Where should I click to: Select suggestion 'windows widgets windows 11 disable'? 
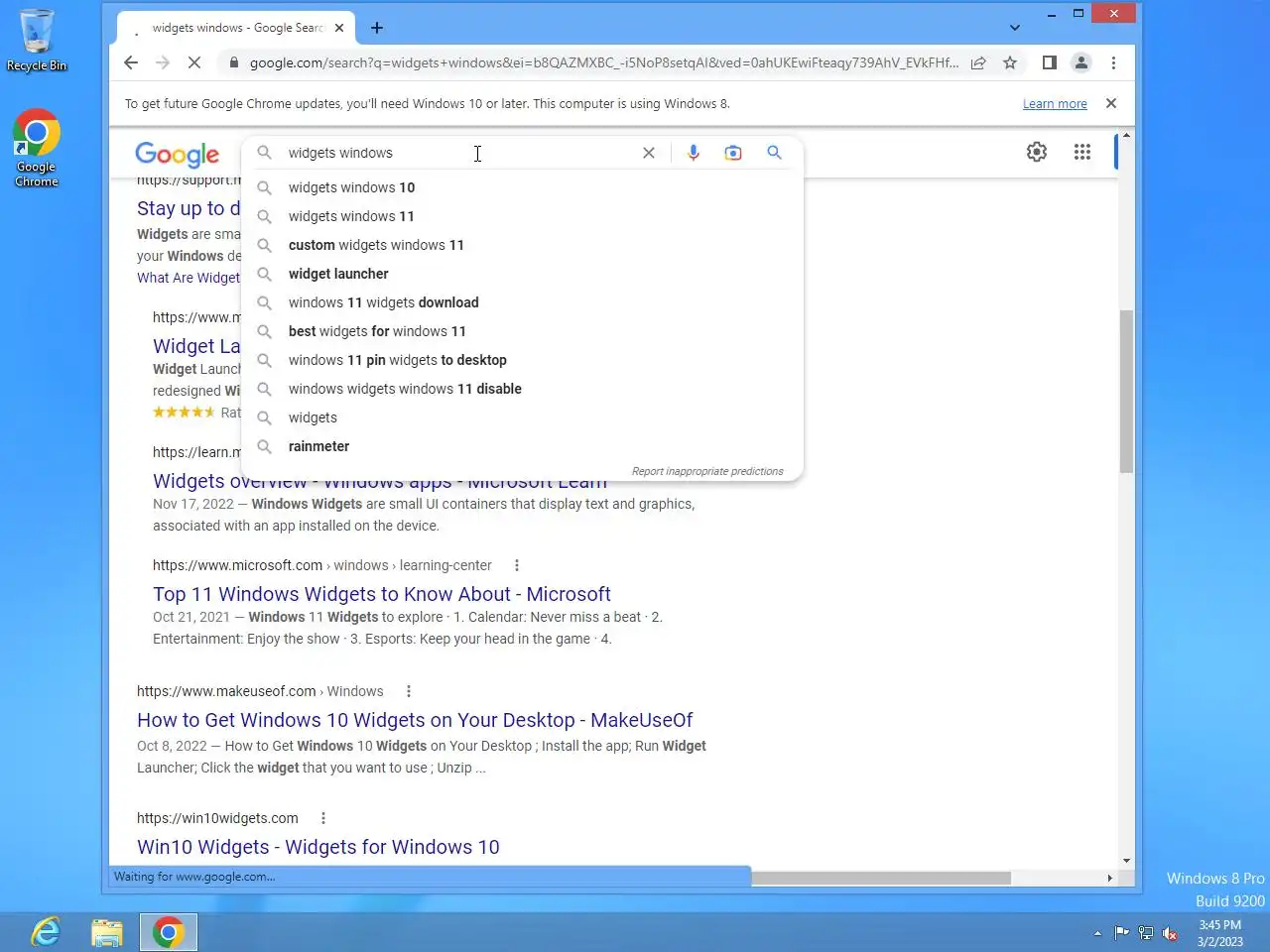(x=522, y=389)
